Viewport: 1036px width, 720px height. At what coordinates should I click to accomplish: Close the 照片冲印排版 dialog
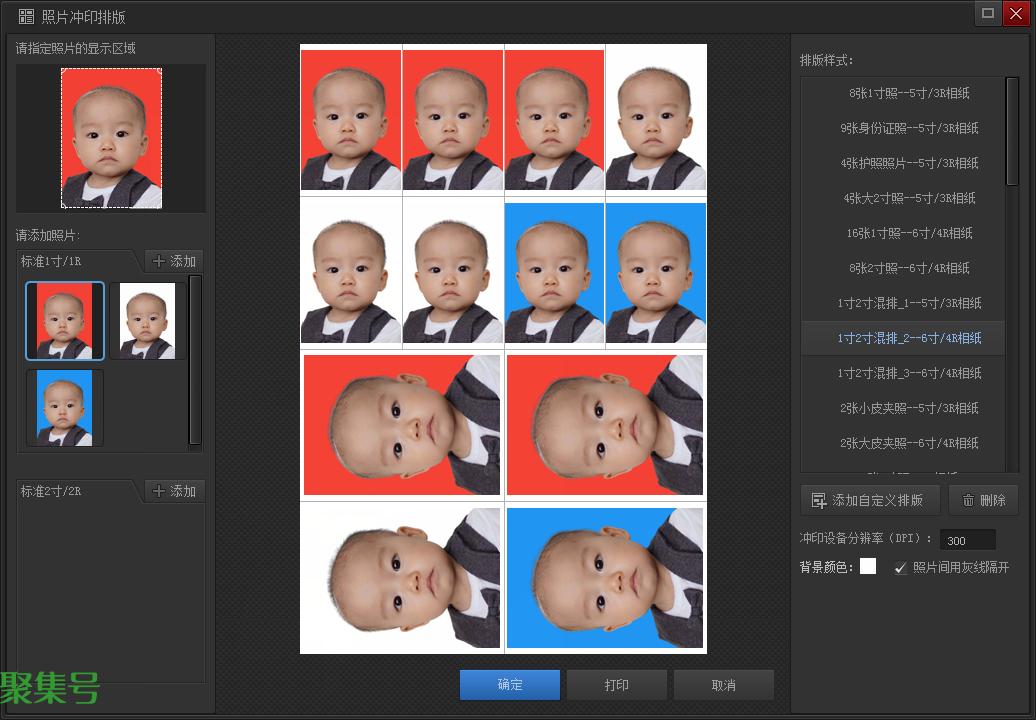1016,13
